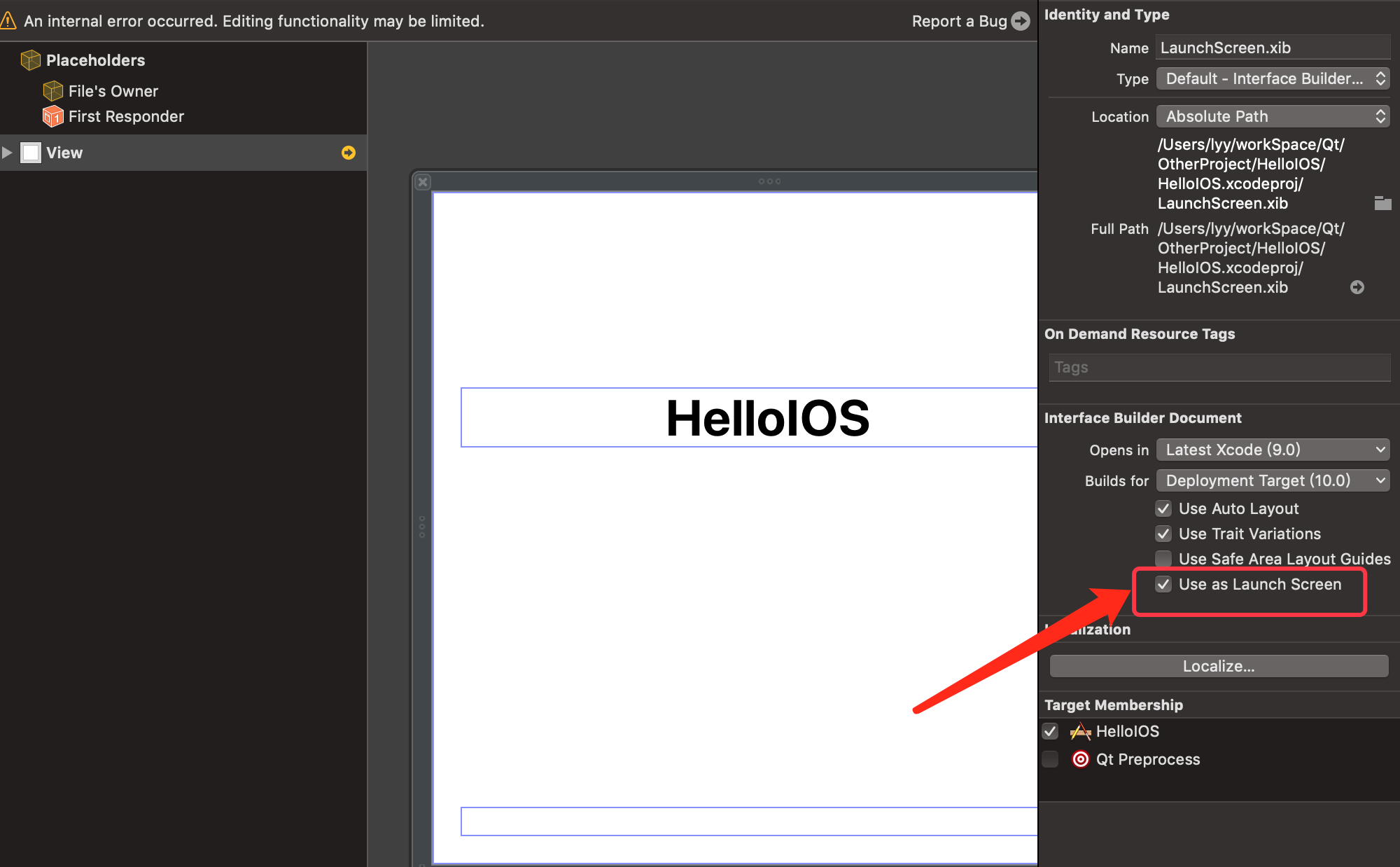Click the warning triangle icon in error bar

point(8,21)
